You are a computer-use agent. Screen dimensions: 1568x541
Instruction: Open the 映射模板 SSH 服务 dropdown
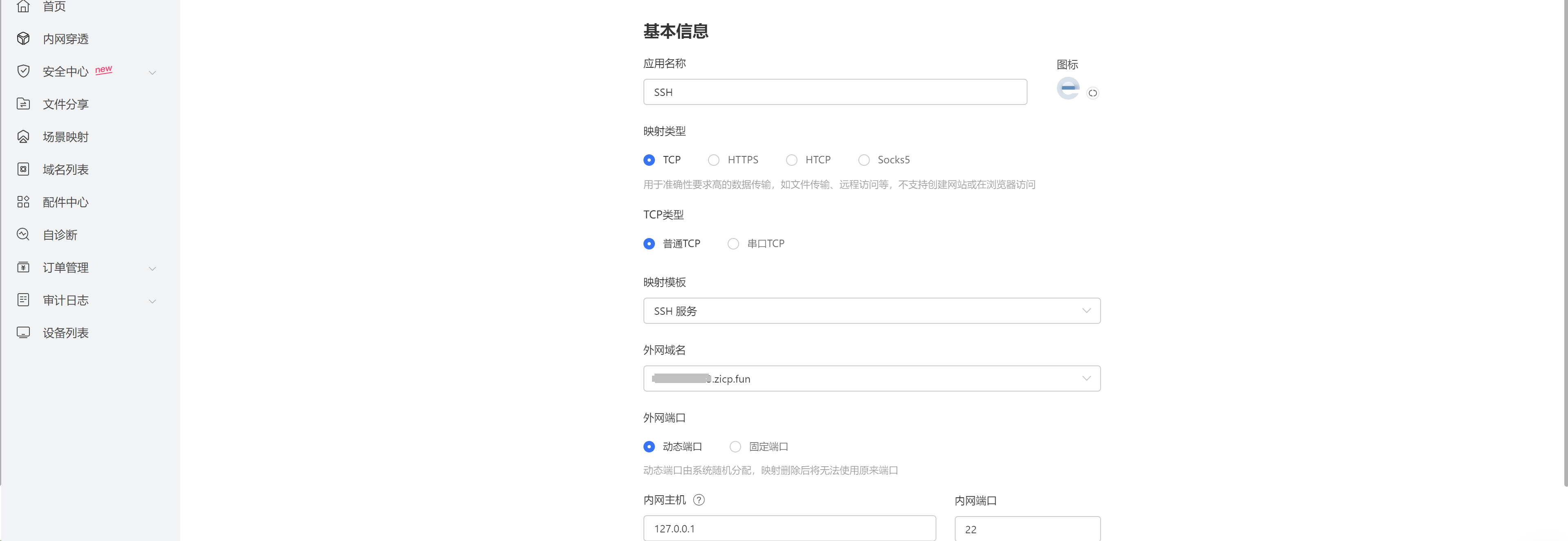(x=872, y=310)
